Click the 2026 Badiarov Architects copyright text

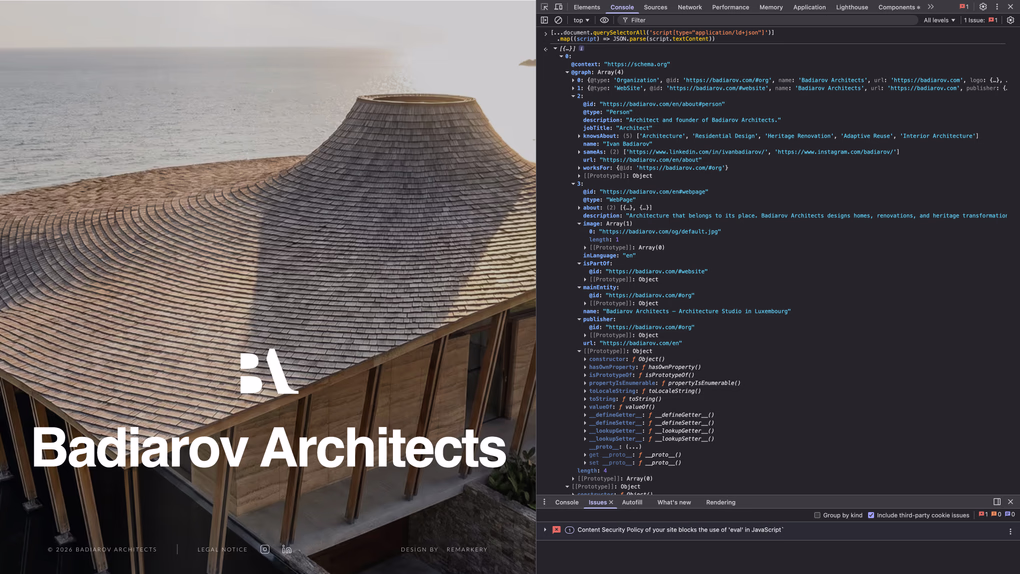(x=102, y=549)
